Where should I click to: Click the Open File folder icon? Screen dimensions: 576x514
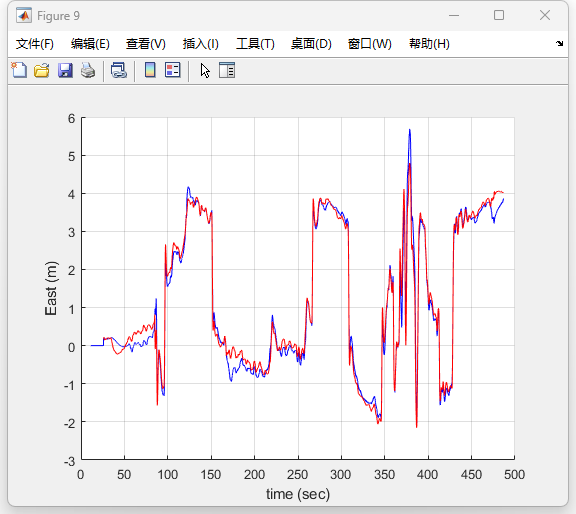(x=42, y=70)
